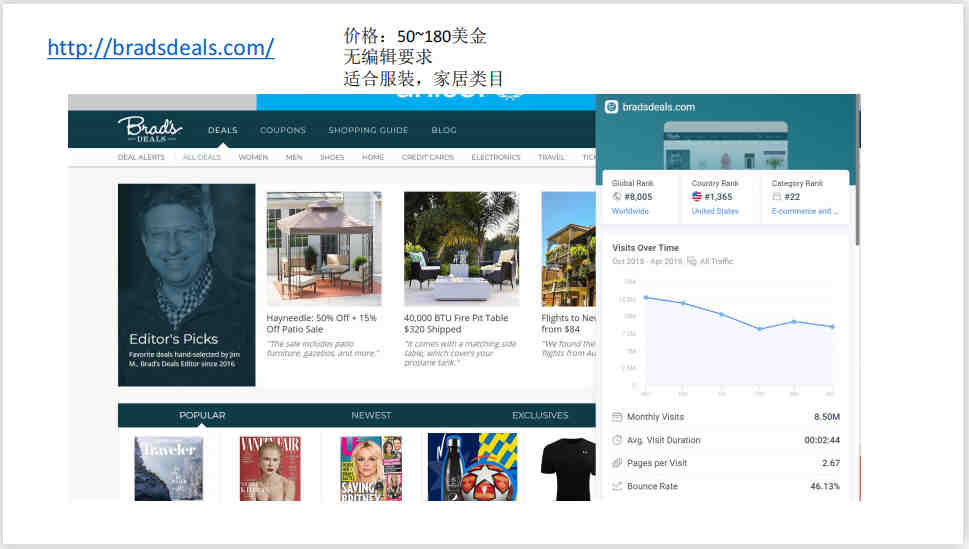
Task: Click the category icon next to #22
Action: [x=777, y=197]
